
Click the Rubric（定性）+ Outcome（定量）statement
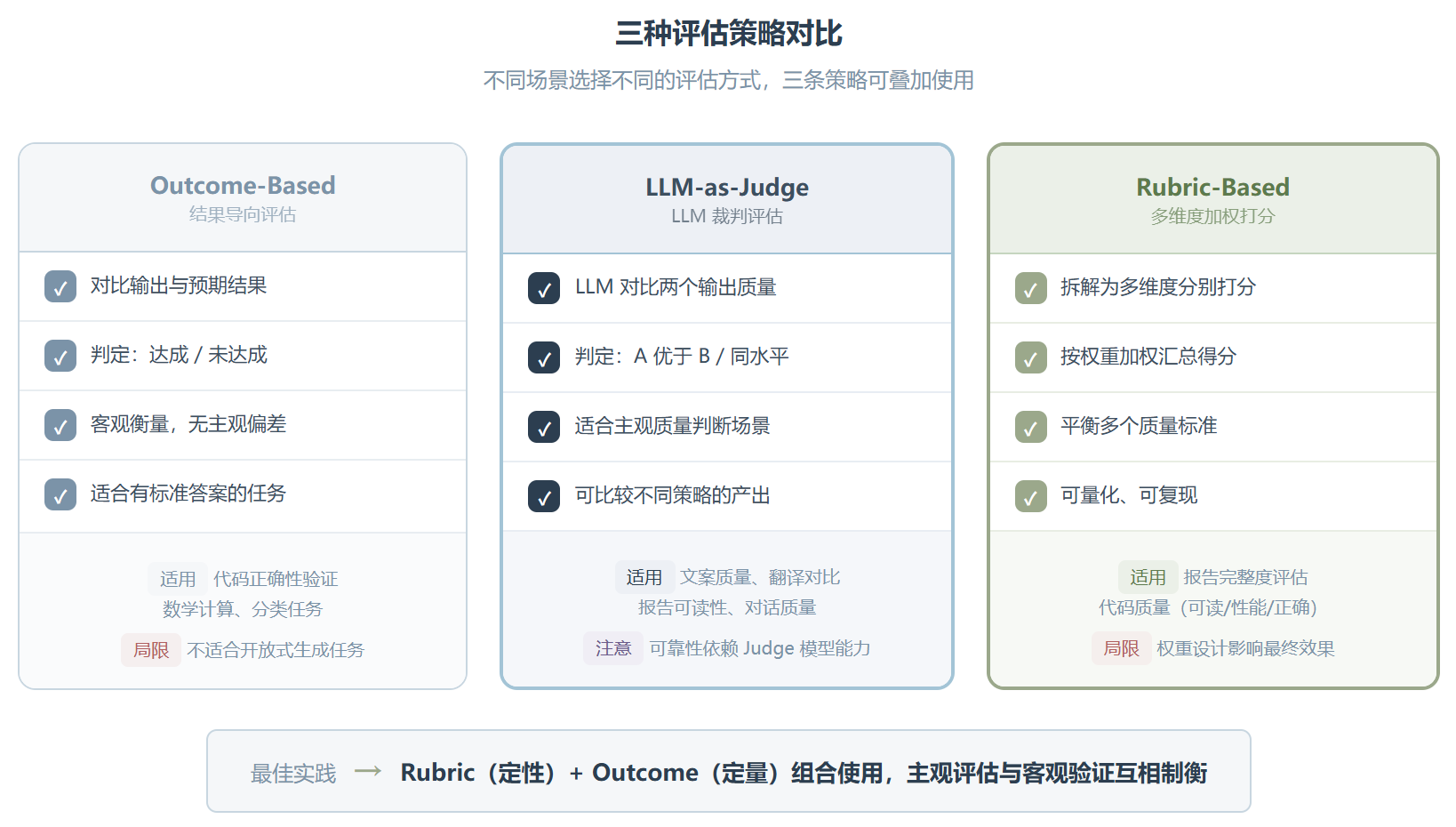pyautogui.click(x=804, y=773)
